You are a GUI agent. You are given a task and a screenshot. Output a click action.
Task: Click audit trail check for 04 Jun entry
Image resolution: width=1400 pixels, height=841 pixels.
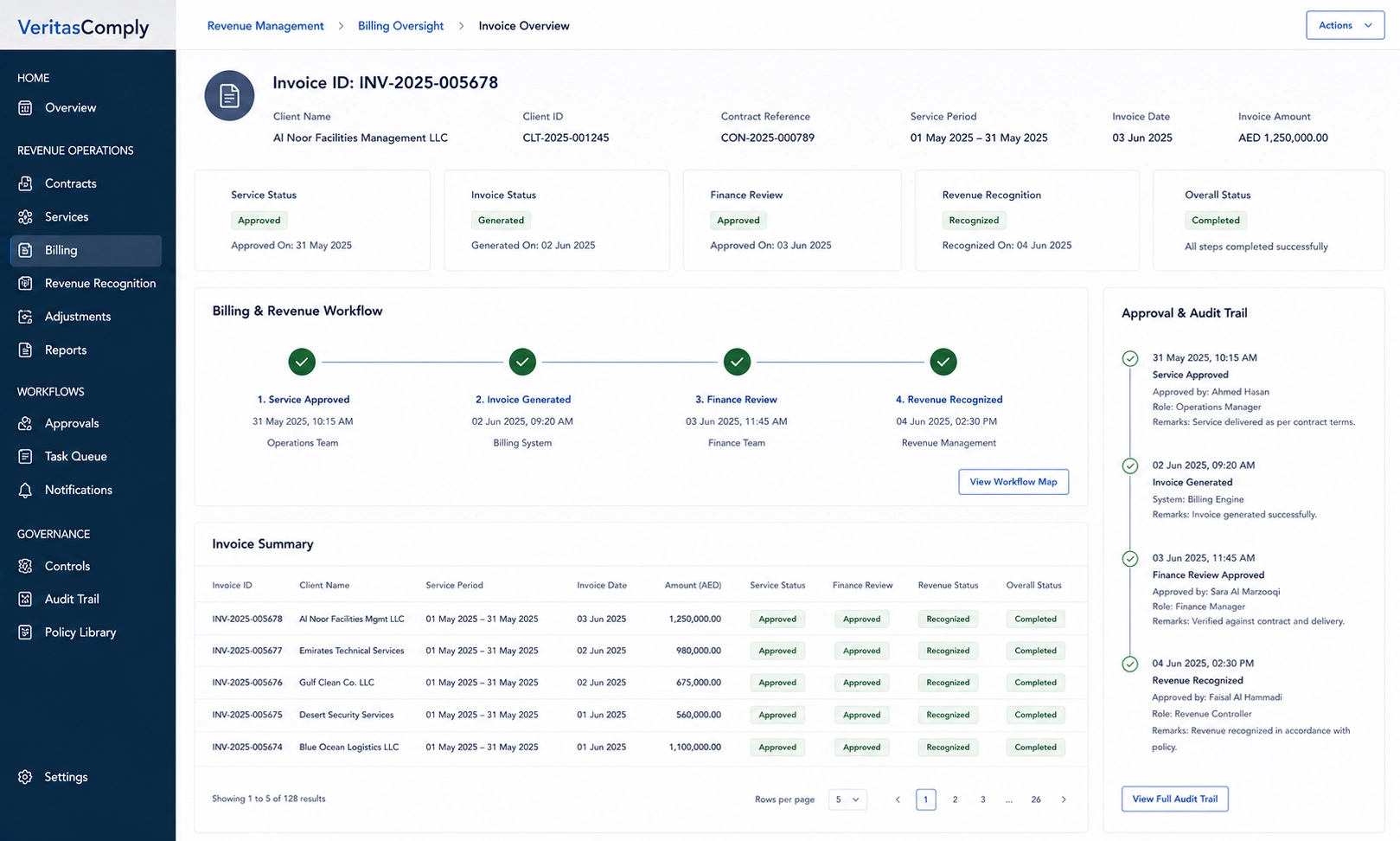pos(1130,664)
